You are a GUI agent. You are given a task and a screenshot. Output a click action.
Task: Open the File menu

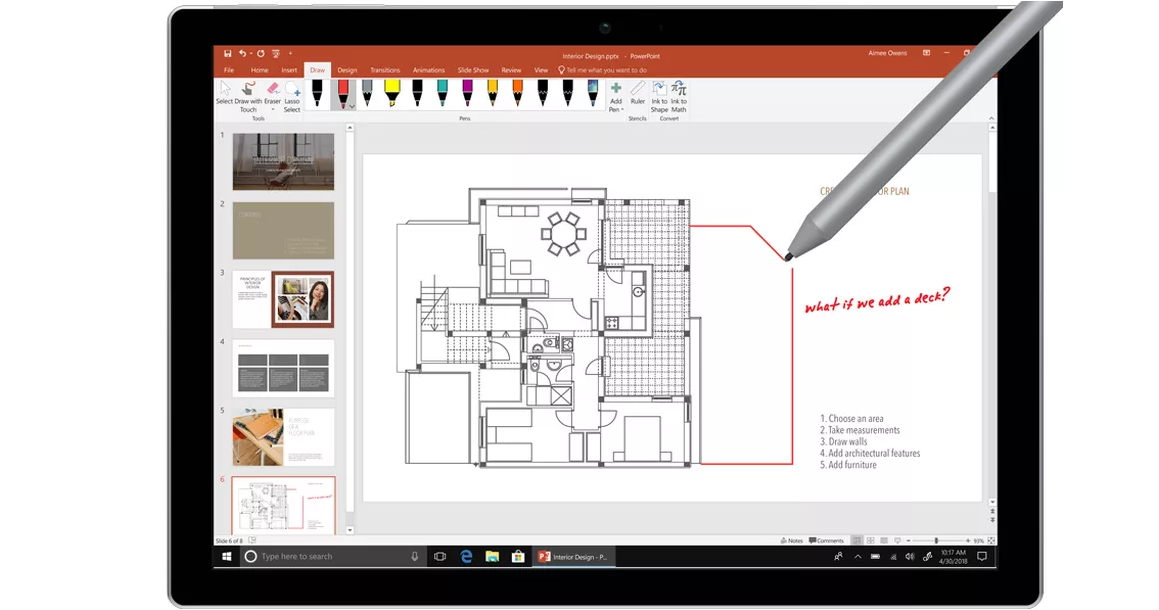pos(229,69)
